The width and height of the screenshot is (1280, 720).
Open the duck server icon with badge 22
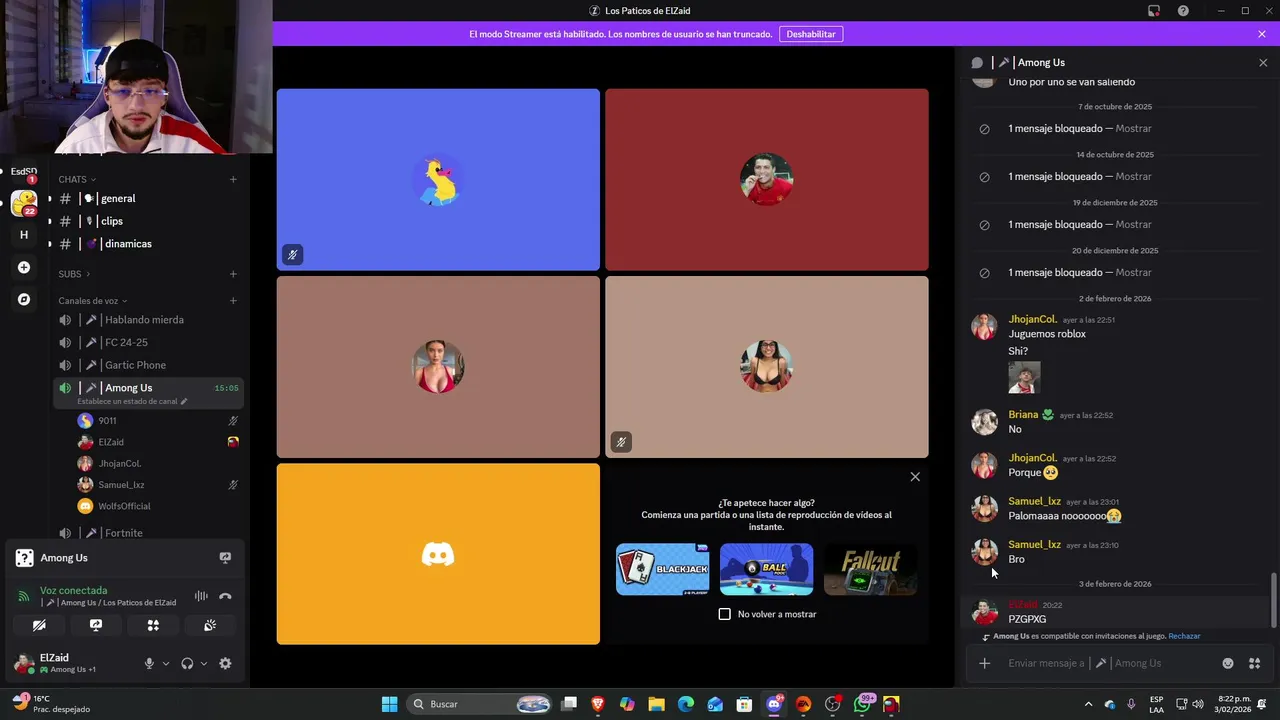tap(24, 203)
